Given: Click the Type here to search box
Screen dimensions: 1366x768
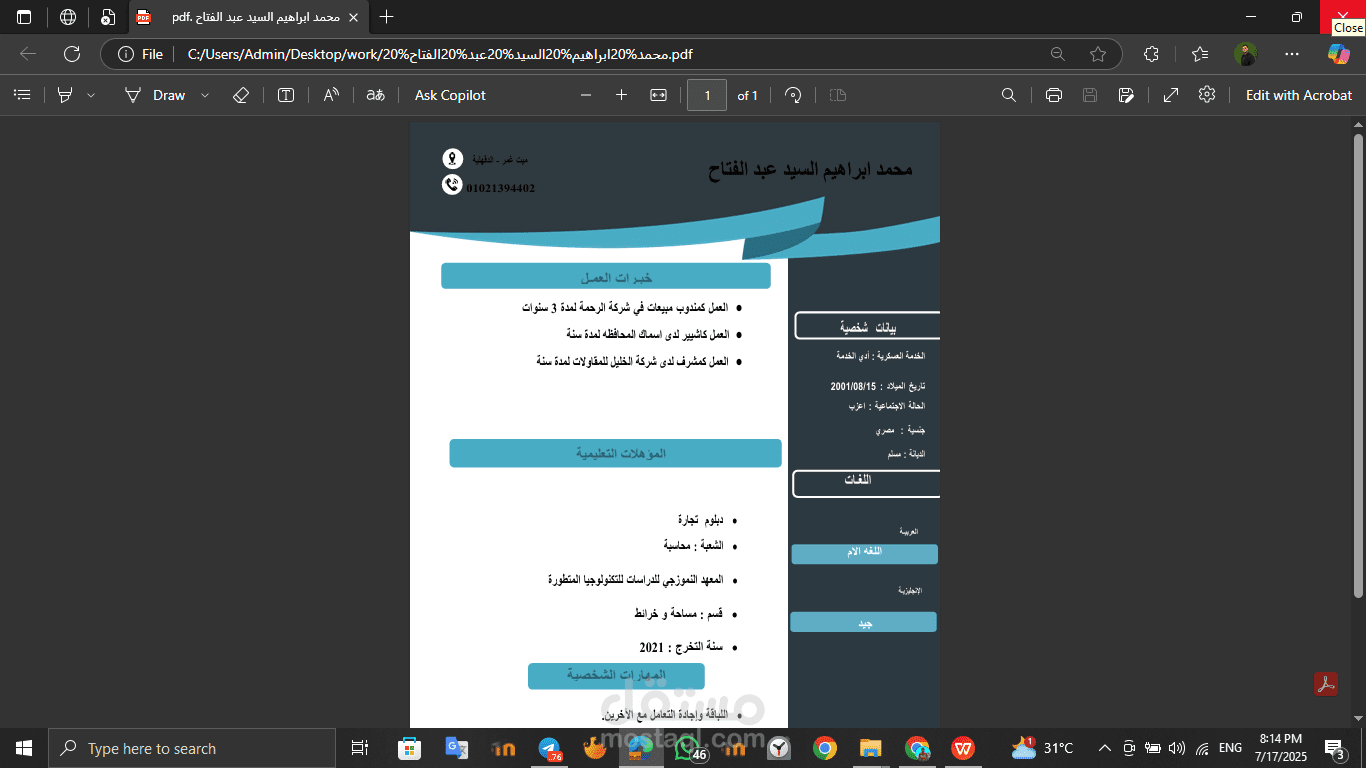Looking at the screenshot, I should click(192, 748).
